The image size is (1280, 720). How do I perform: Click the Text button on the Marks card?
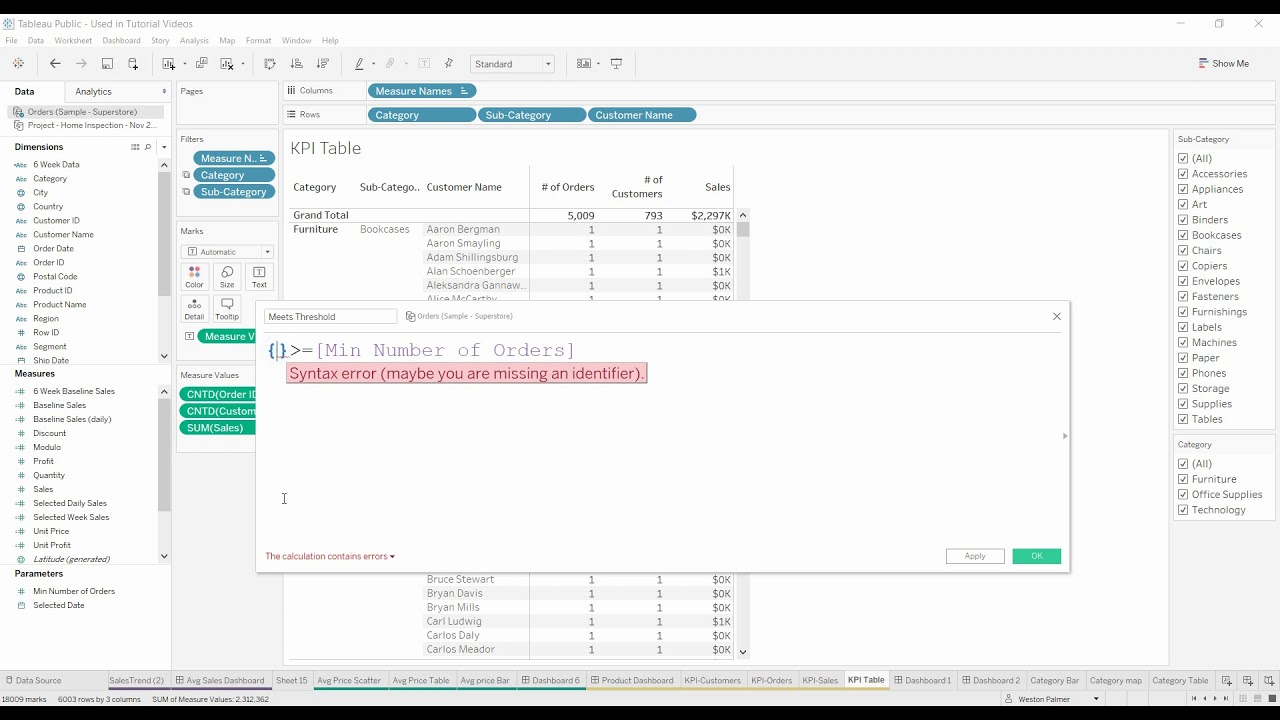point(259,277)
